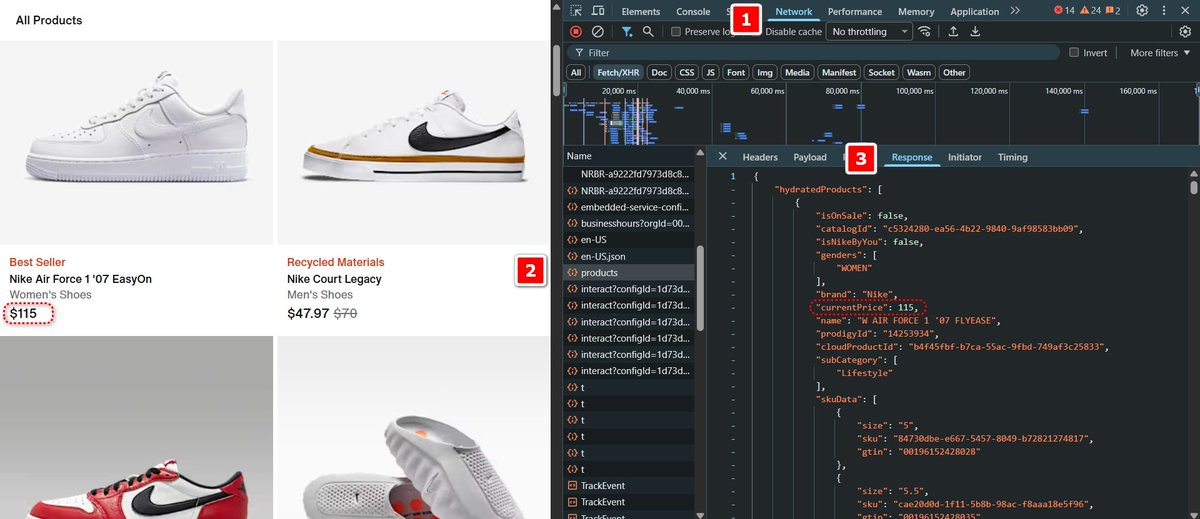Select the en-US.json request row
The height and width of the screenshot is (519, 1200).
pyautogui.click(x=630, y=256)
